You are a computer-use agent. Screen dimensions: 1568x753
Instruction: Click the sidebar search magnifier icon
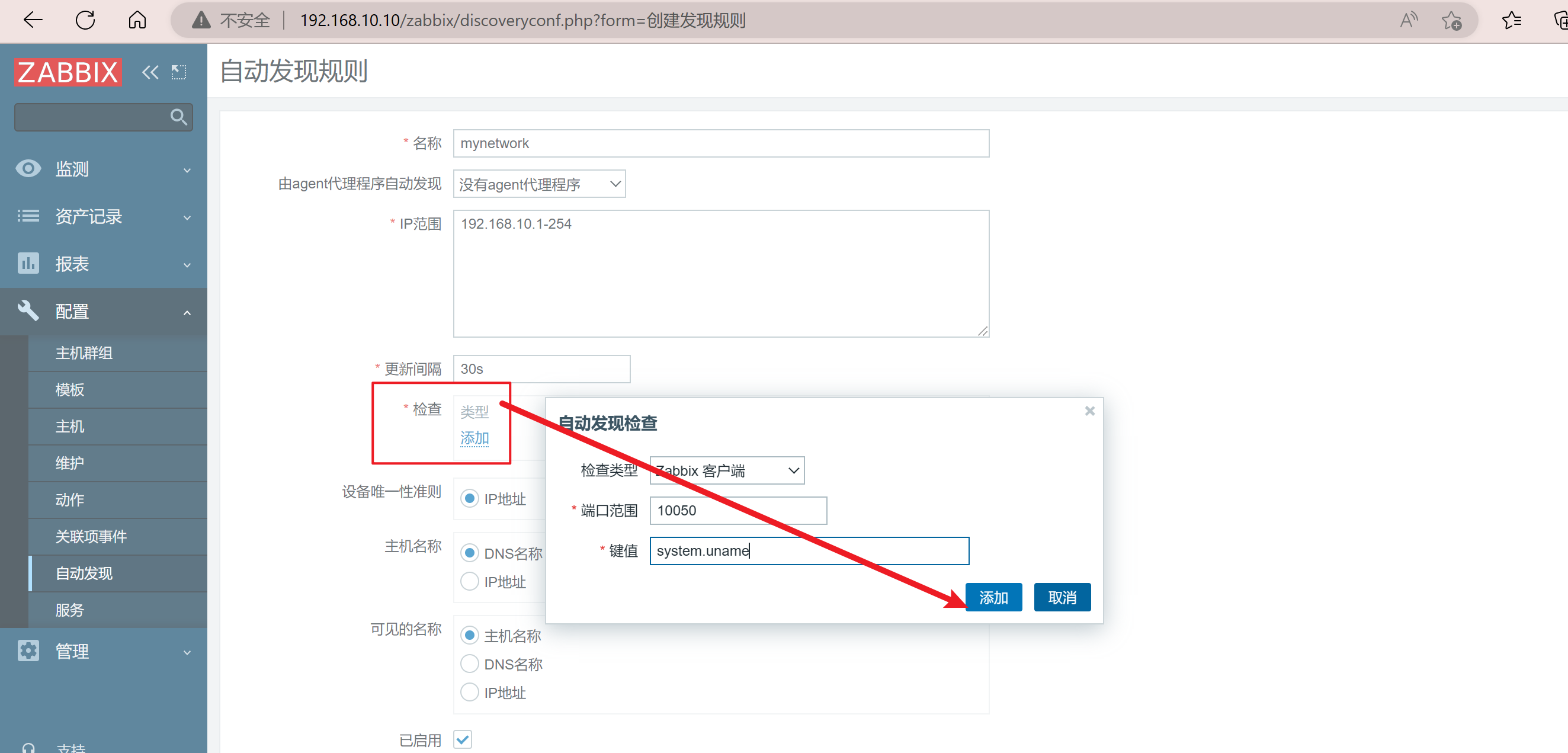click(x=178, y=117)
